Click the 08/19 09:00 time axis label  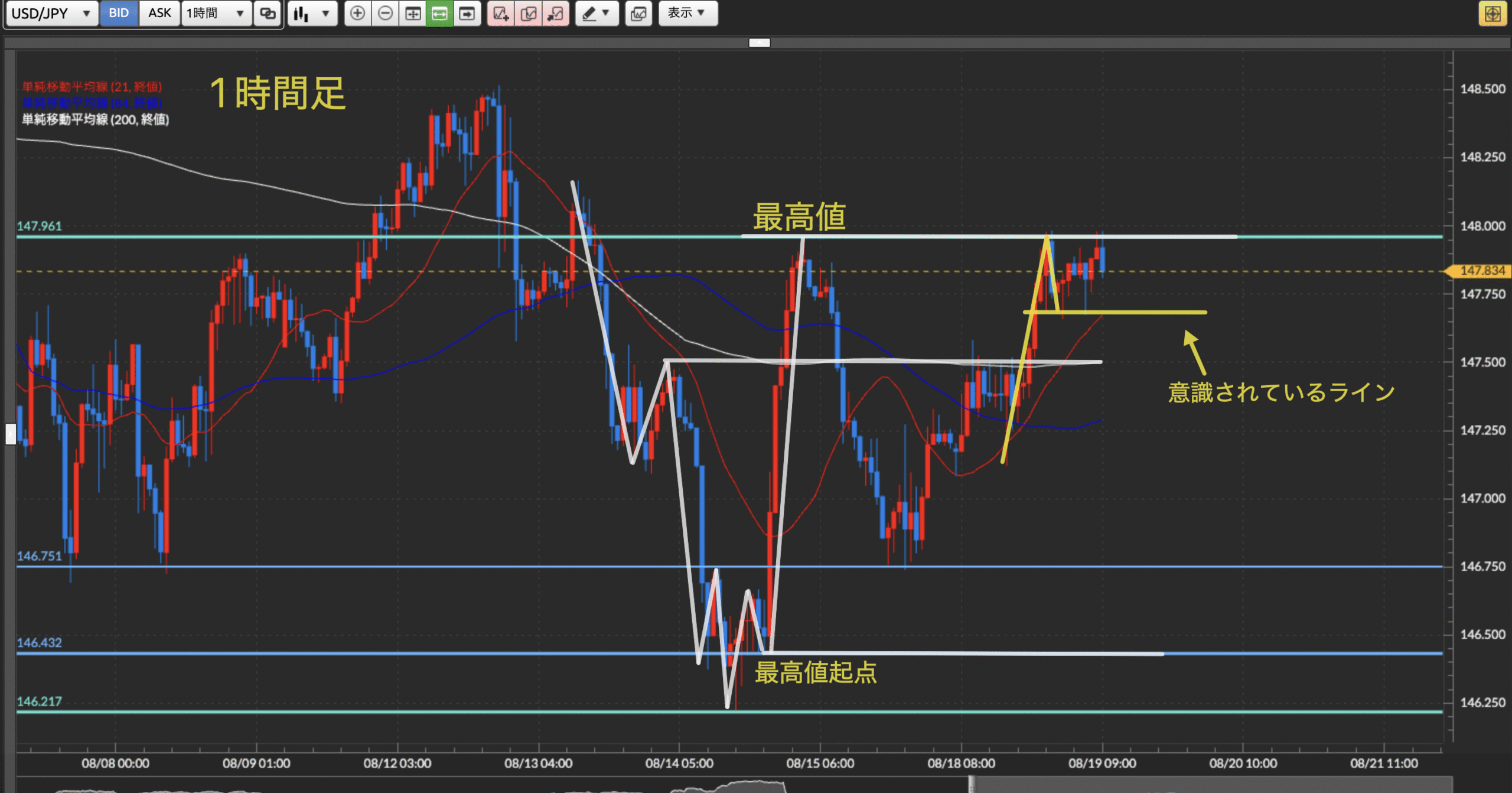(1102, 763)
